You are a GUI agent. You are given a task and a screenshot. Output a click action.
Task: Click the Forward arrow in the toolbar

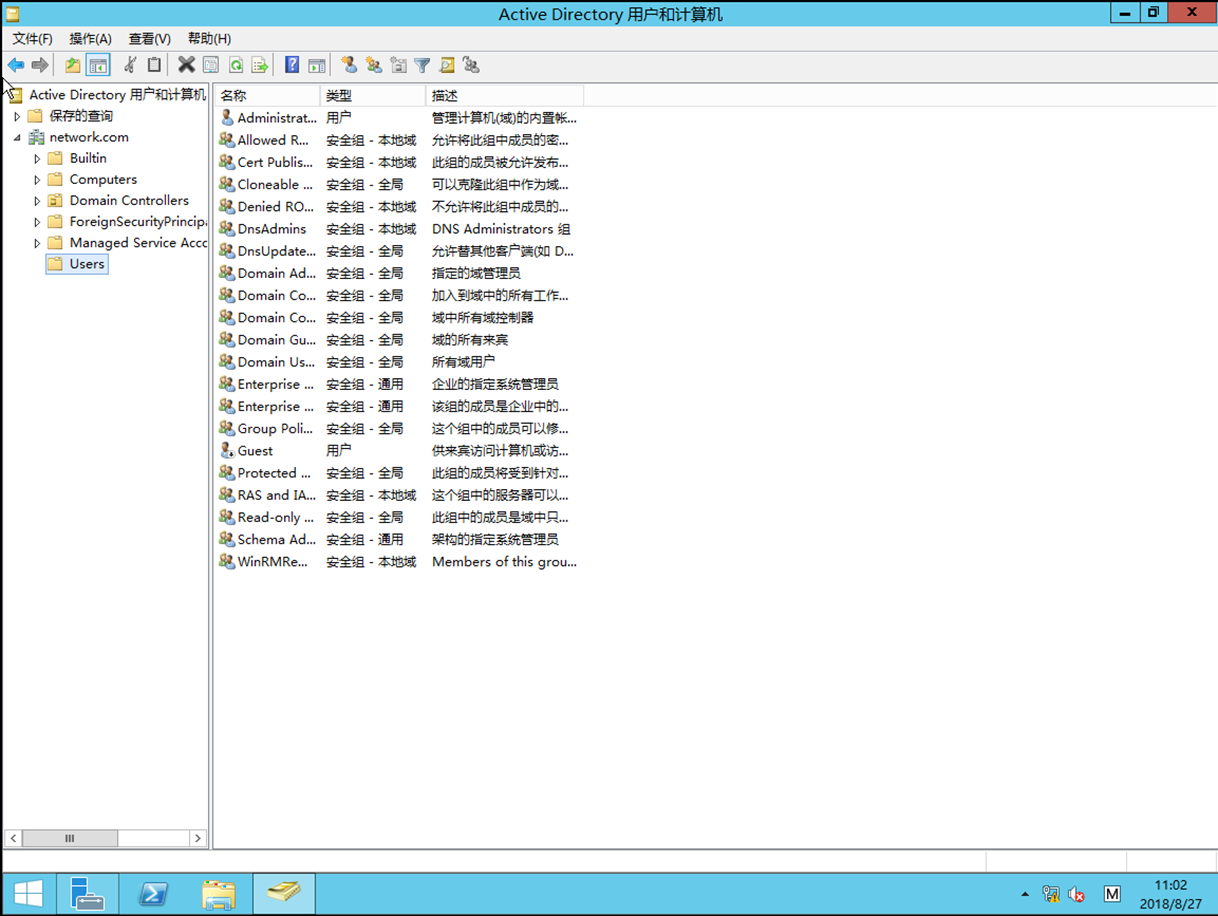tap(40, 65)
